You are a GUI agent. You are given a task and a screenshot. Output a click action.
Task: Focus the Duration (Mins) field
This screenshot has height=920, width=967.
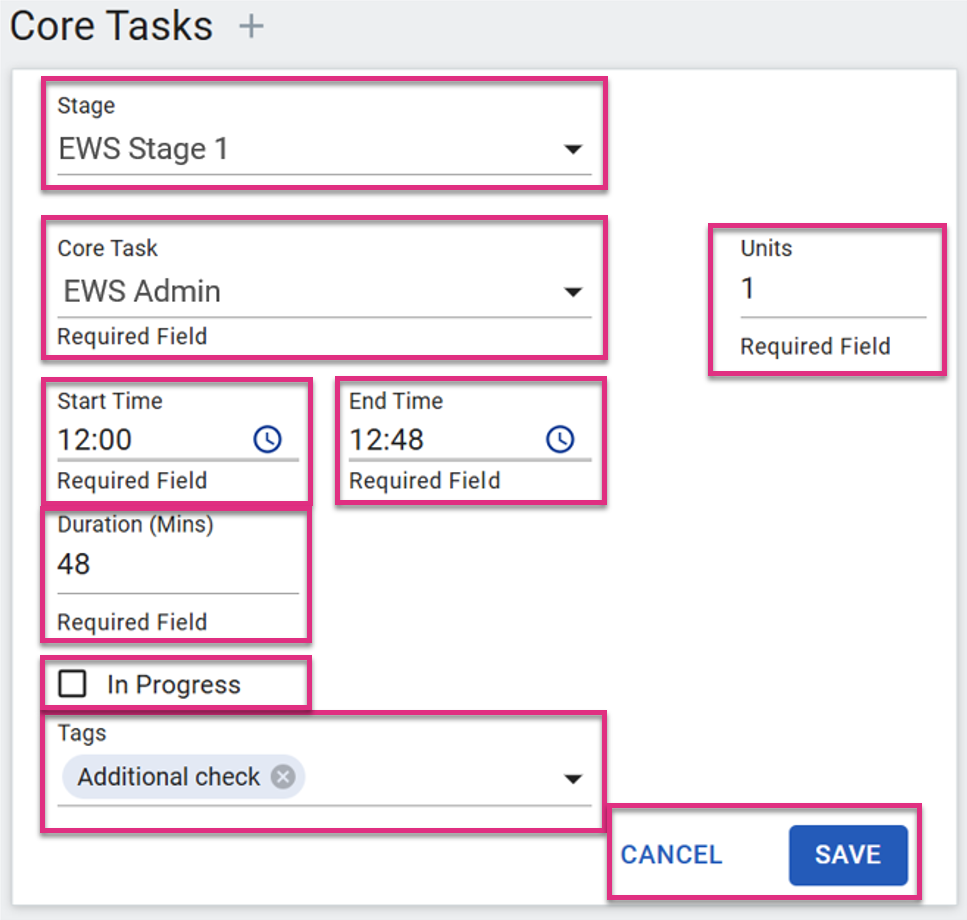[x=178, y=564]
